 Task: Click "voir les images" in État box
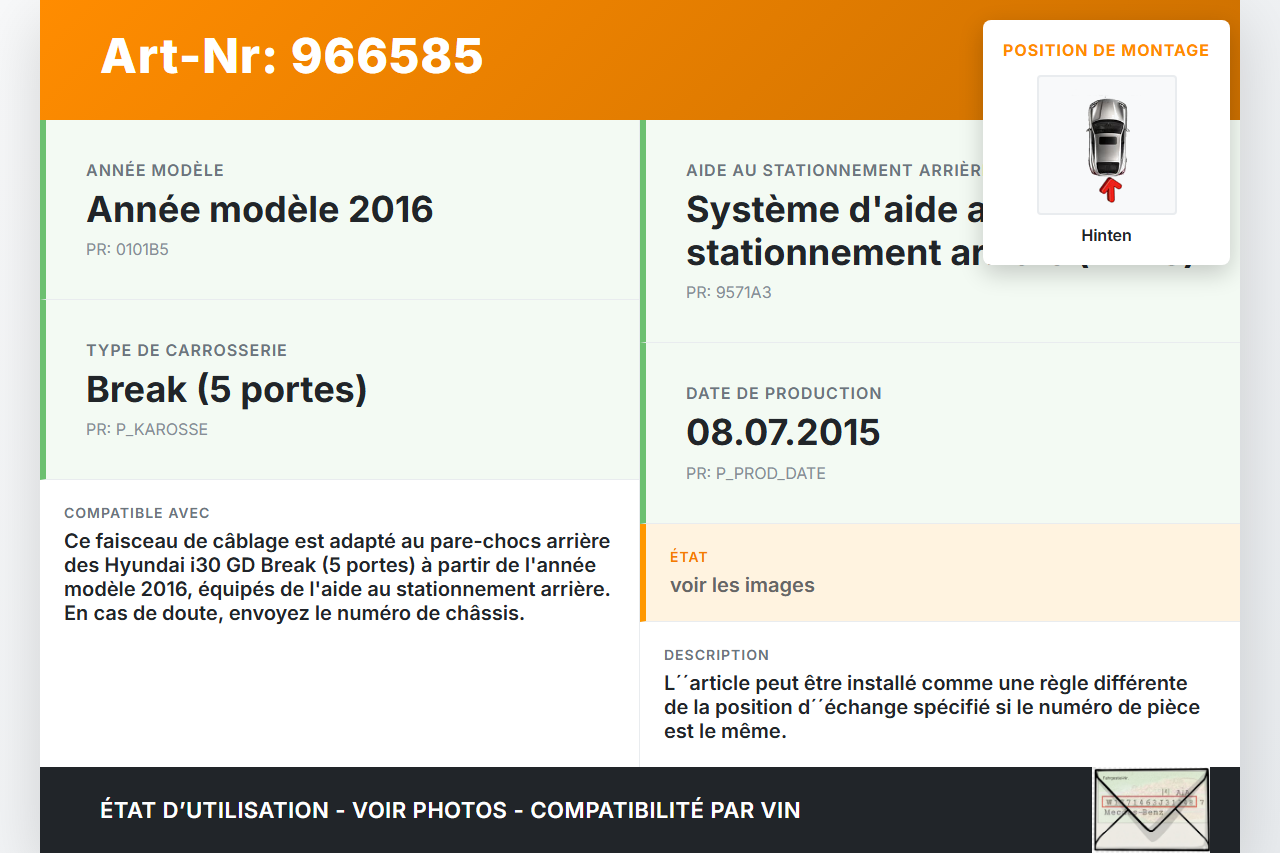pyautogui.click(x=742, y=585)
